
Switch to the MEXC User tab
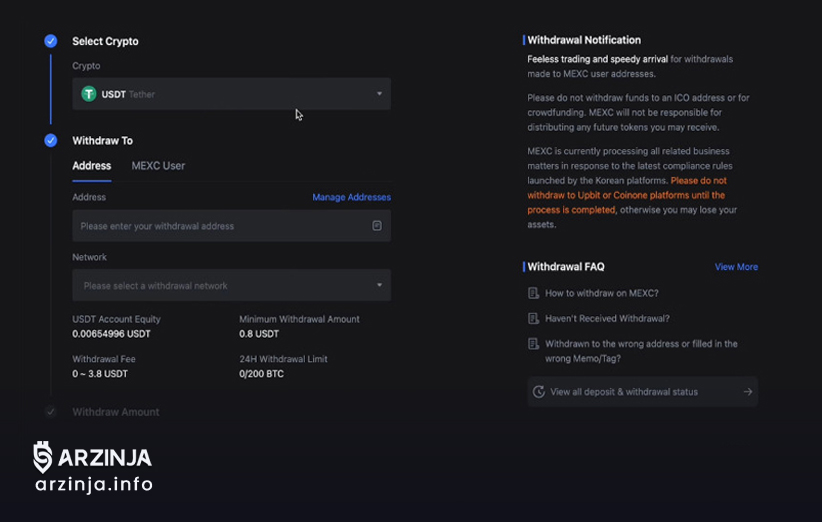[x=158, y=166]
